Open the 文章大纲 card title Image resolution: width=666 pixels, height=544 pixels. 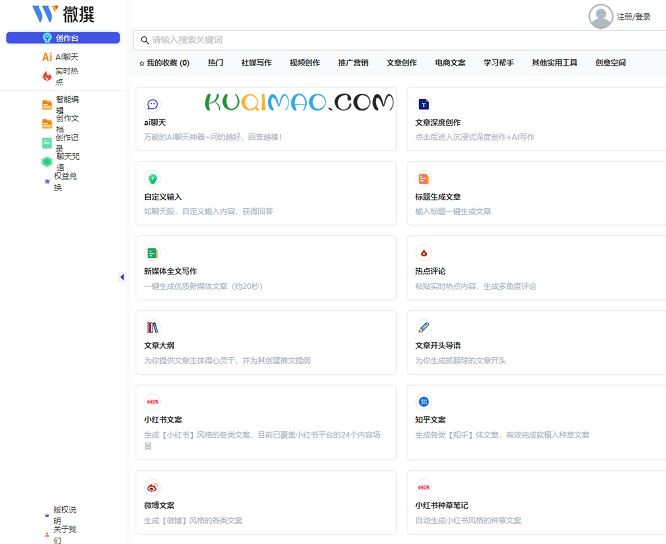[159, 346]
